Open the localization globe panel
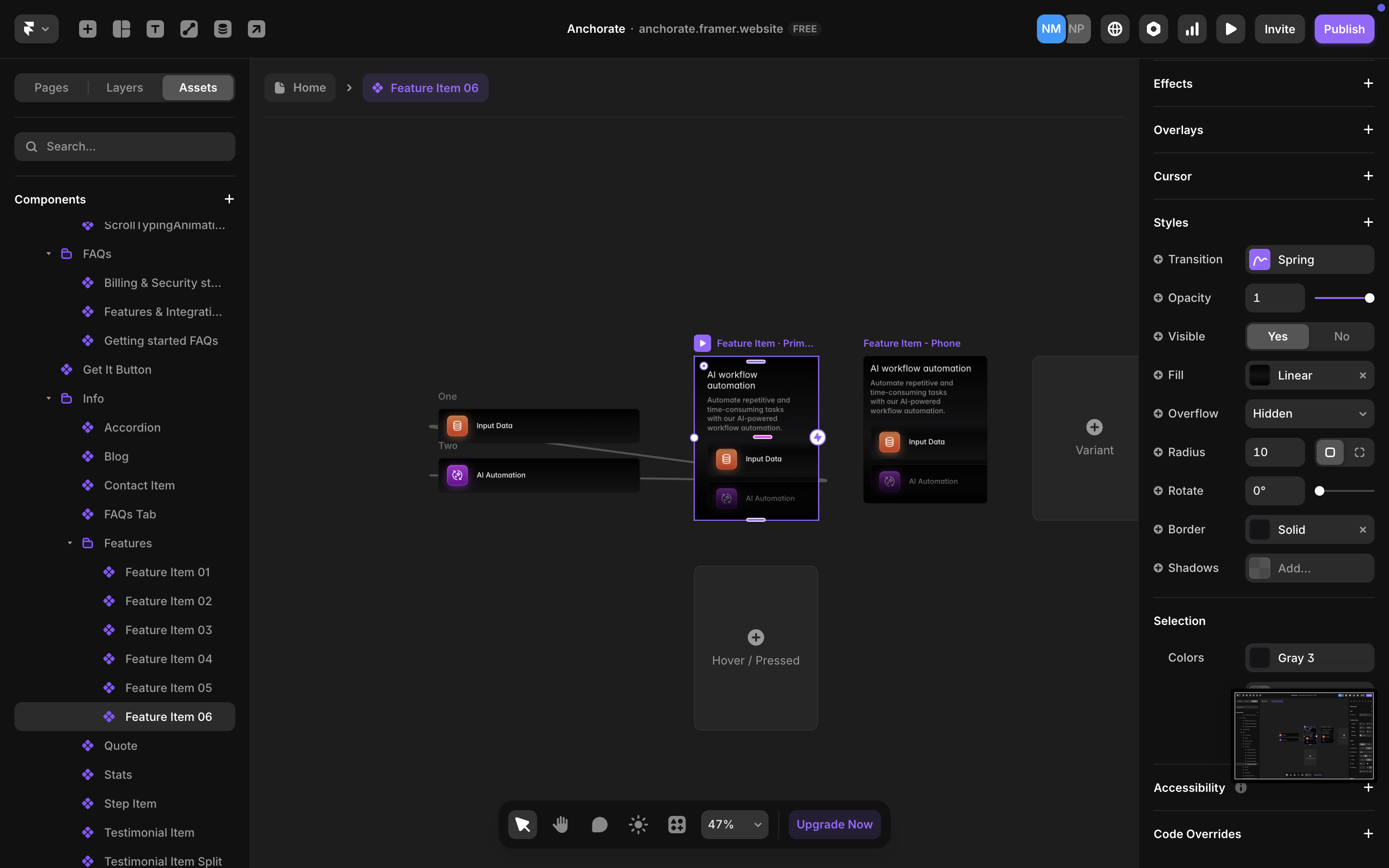This screenshot has height=868, width=1389. pyautogui.click(x=1114, y=28)
